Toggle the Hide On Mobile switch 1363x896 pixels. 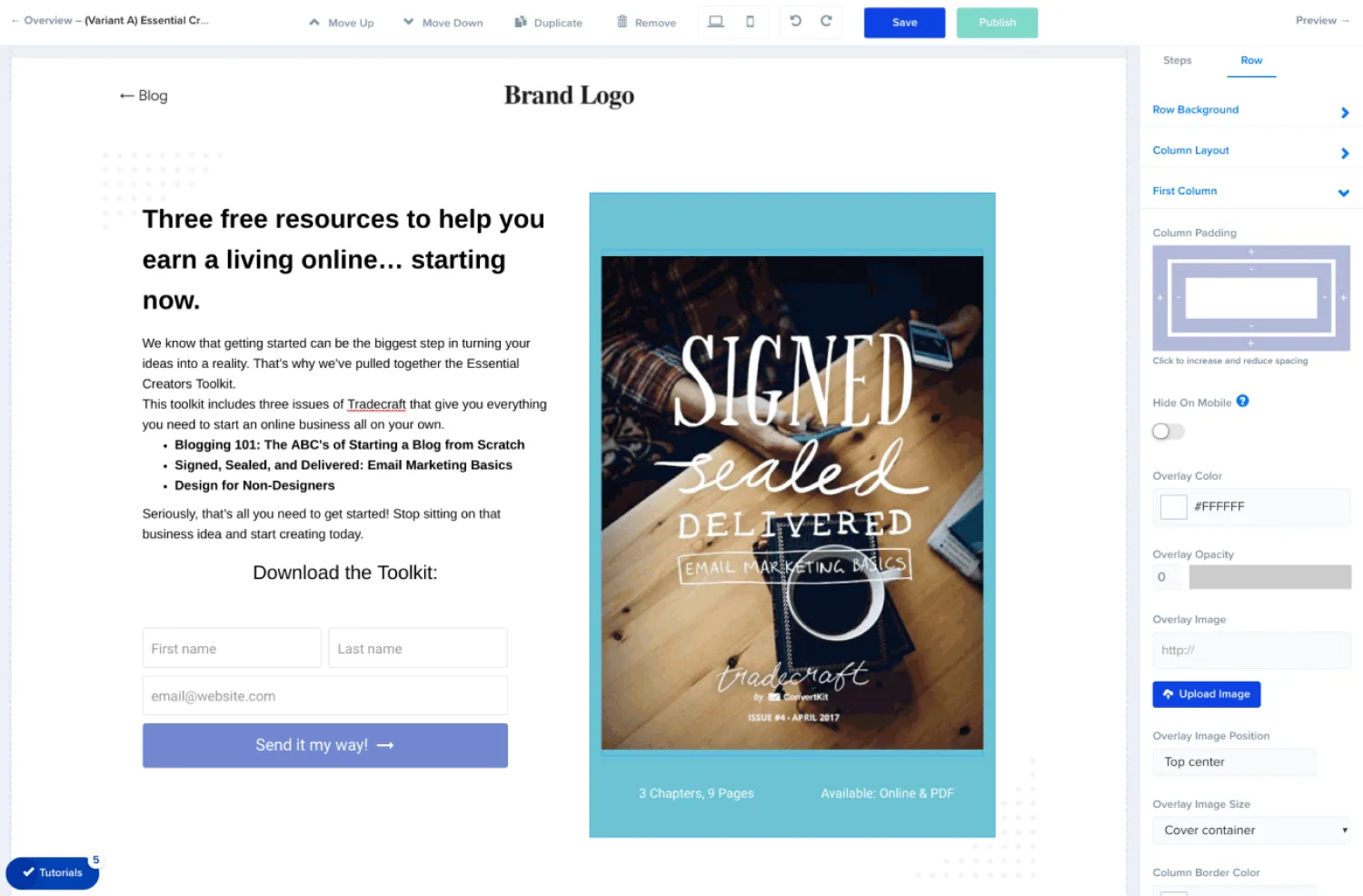pyautogui.click(x=1168, y=432)
